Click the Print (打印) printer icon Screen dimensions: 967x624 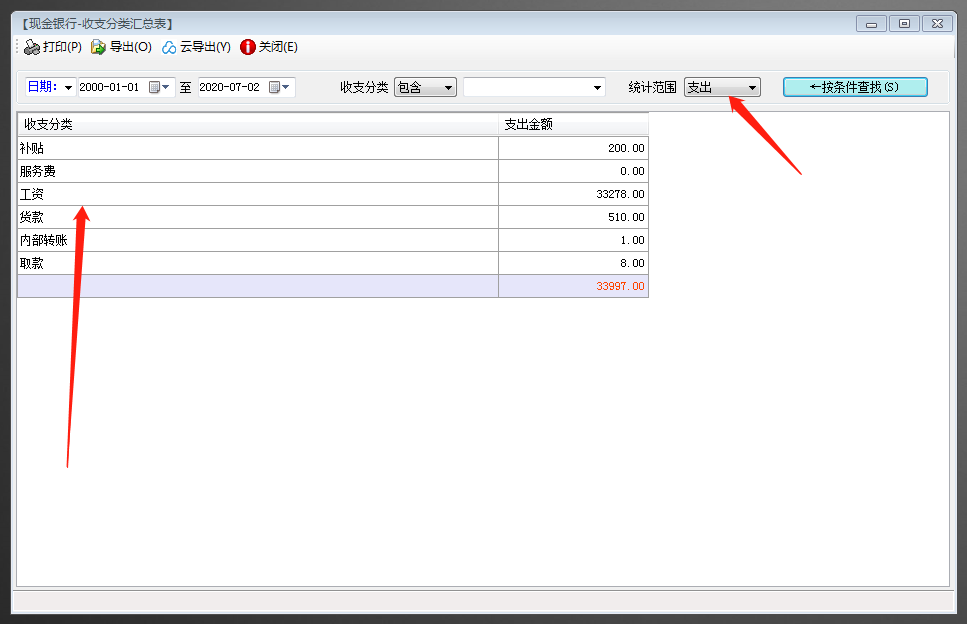coord(32,47)
